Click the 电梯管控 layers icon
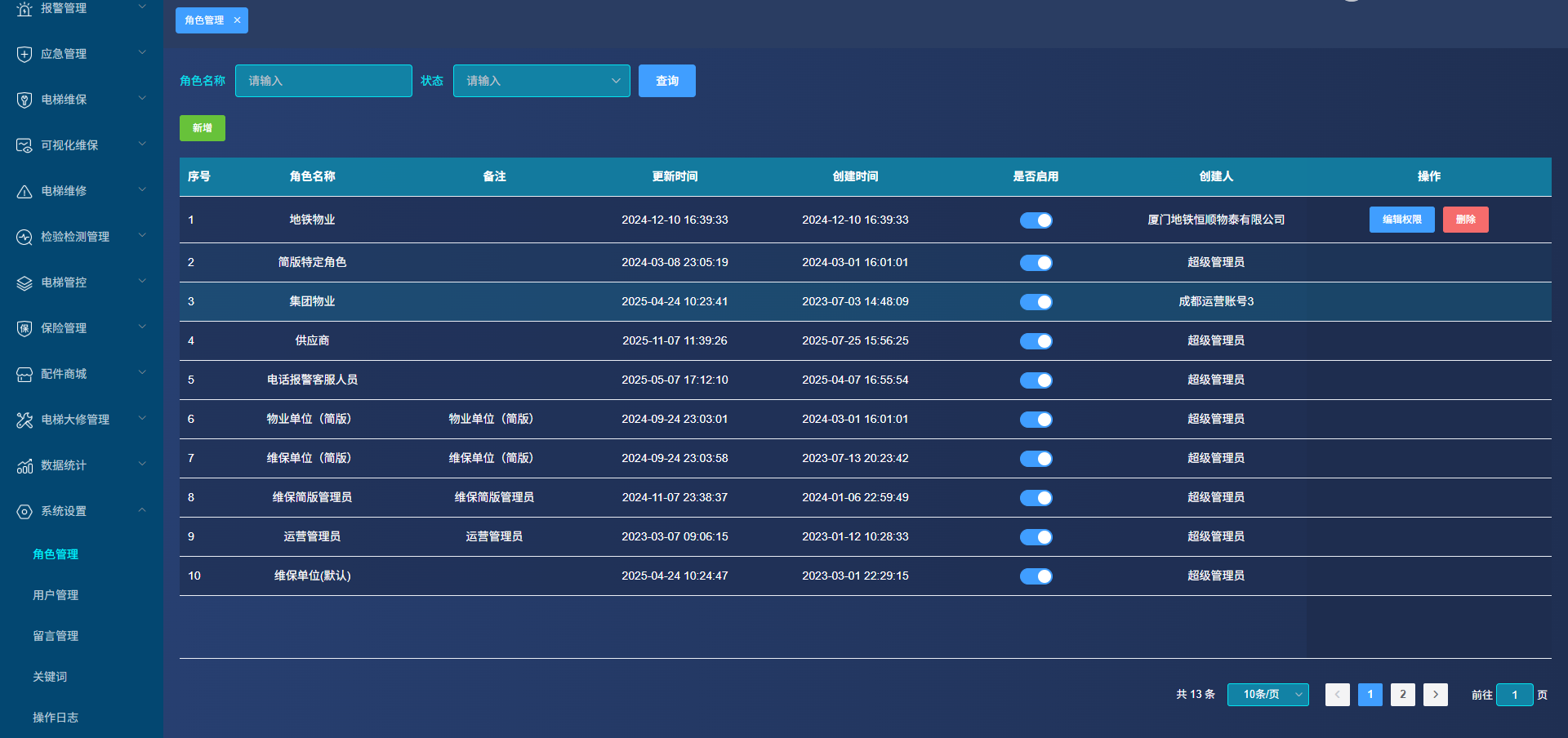The width and height of the screenshot is (1568, 738). 24,282
